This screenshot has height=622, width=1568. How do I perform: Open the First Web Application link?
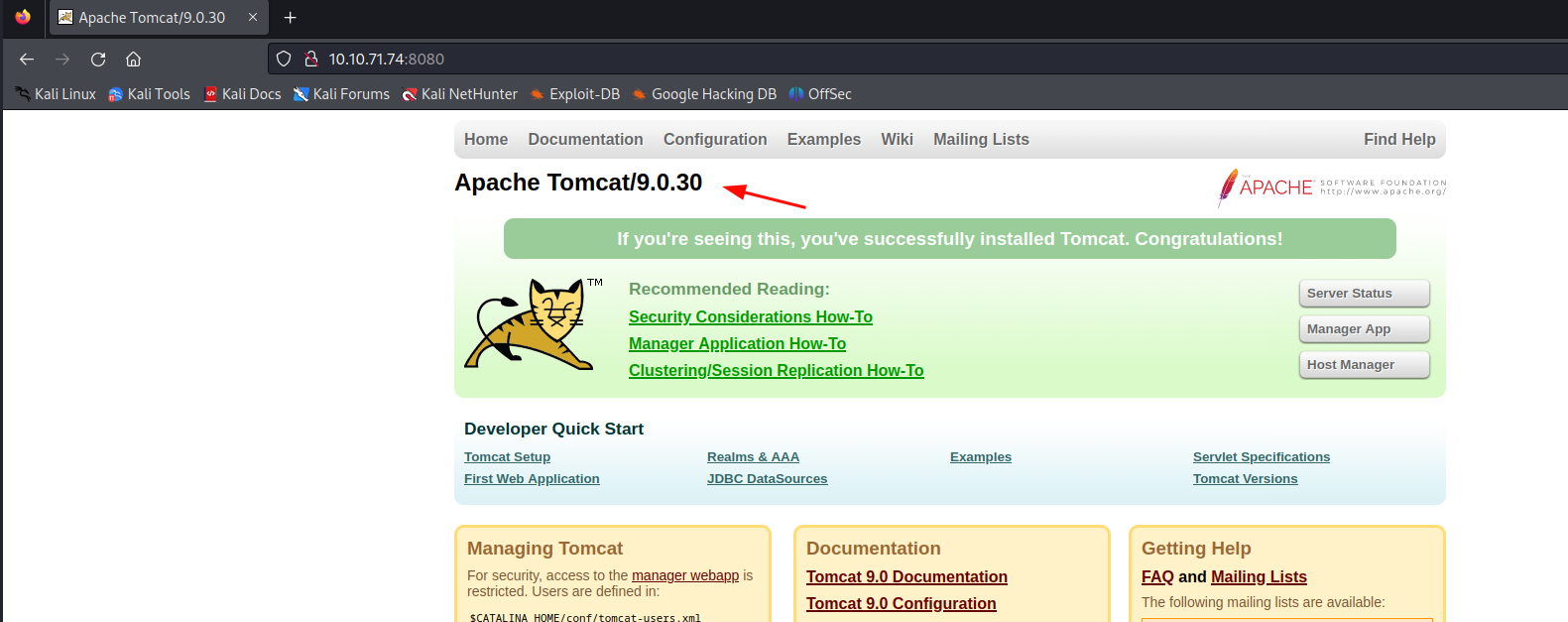tap(532, 479)
